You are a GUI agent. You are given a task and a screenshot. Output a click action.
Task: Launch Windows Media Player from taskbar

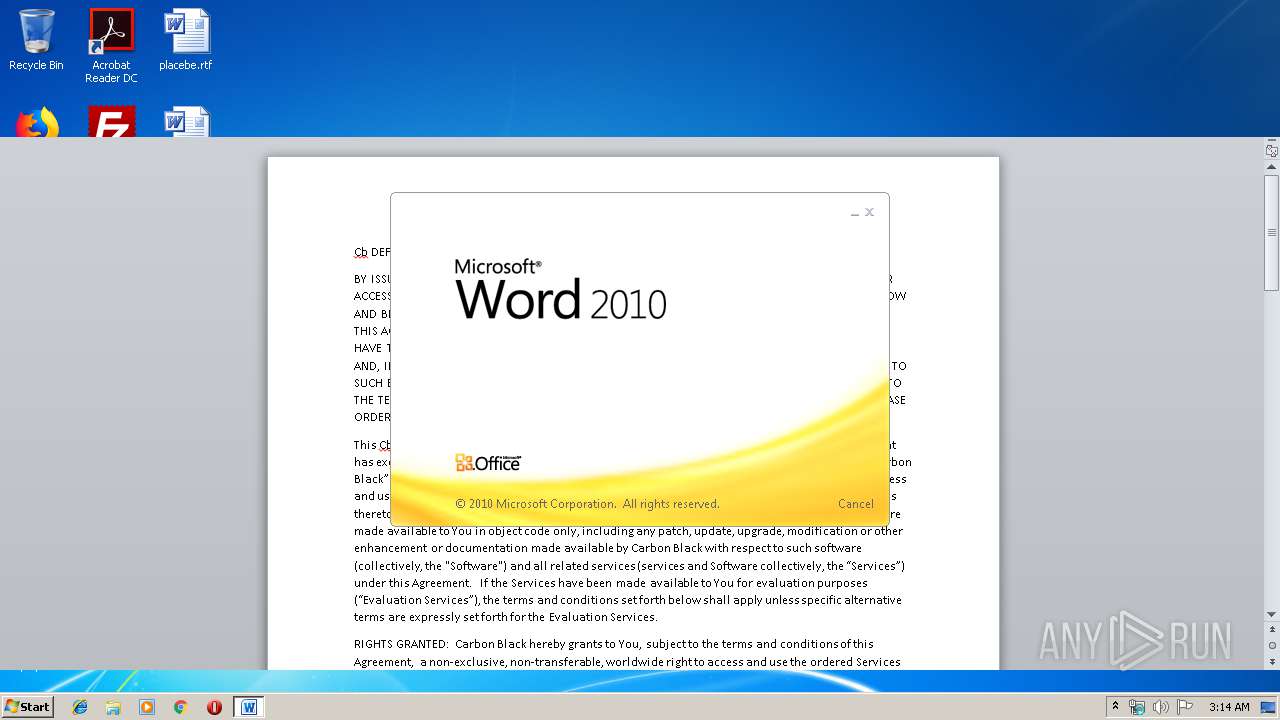tap(147, 707)
